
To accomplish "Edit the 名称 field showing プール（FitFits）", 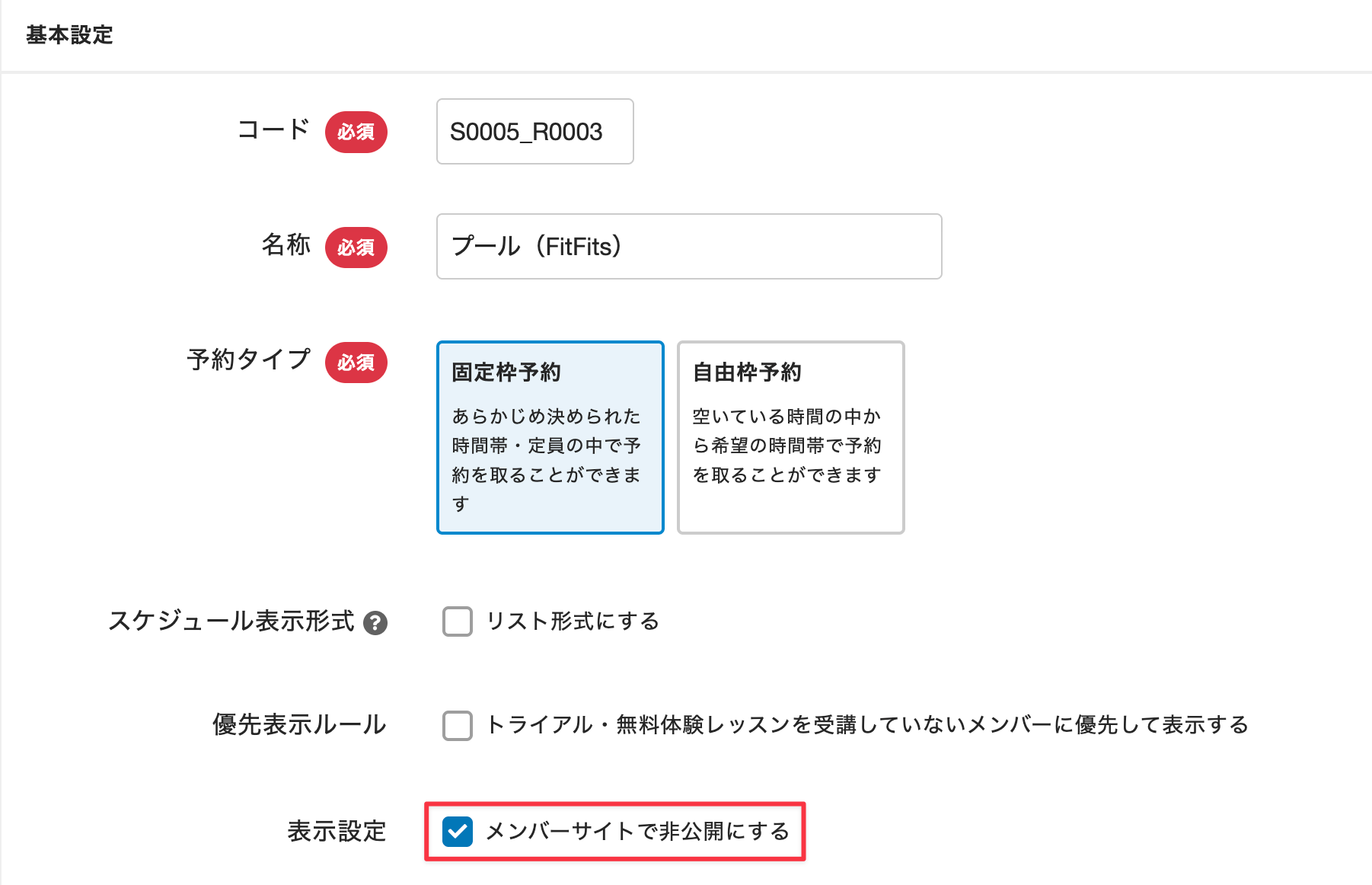I will pyautogui.click(x=688, y=246).
